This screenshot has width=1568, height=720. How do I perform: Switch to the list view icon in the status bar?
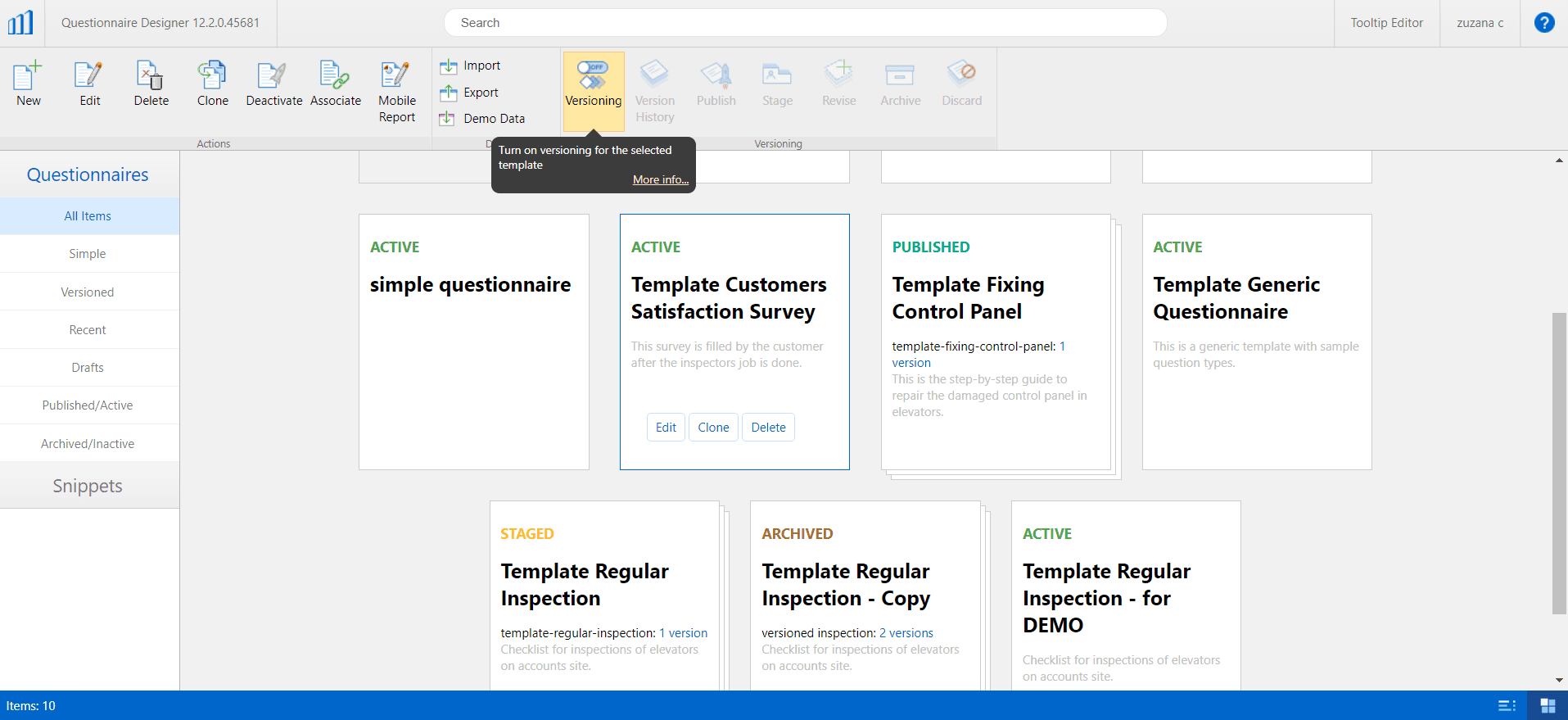[x=1506, y=705]
